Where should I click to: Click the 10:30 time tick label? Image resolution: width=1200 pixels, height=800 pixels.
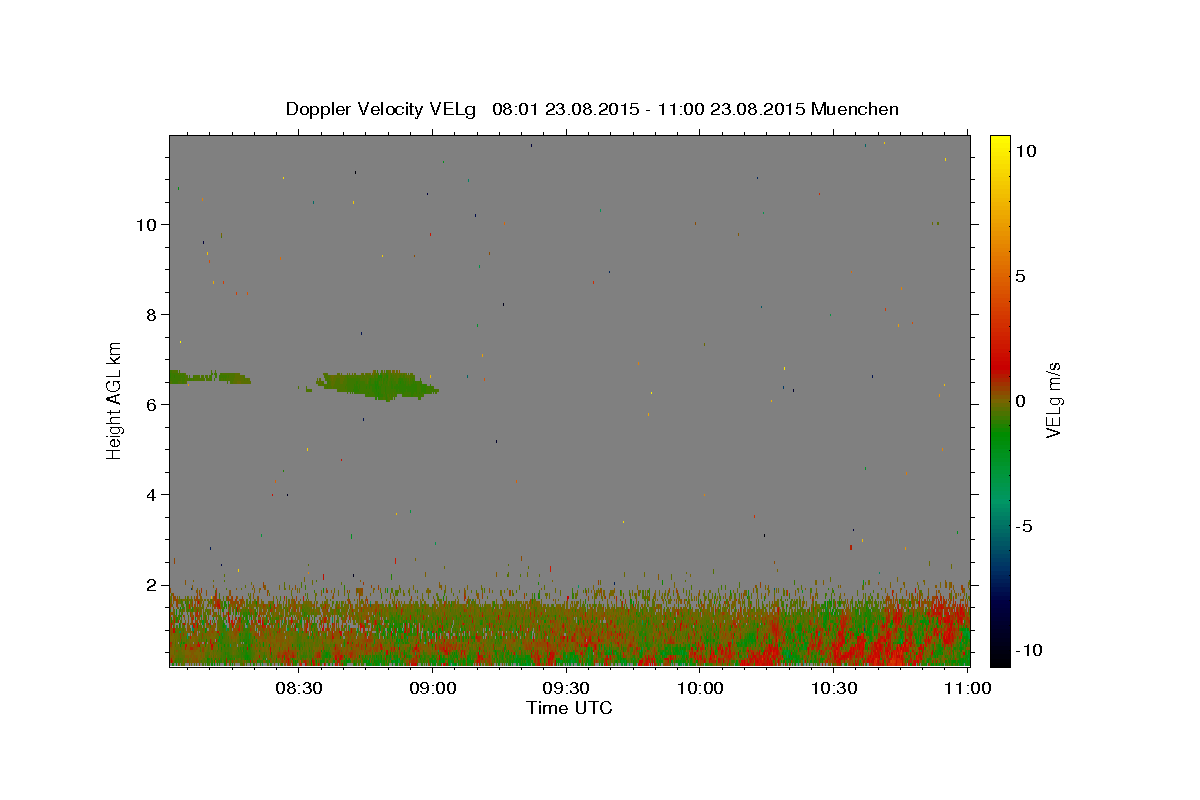click(834, 688)
